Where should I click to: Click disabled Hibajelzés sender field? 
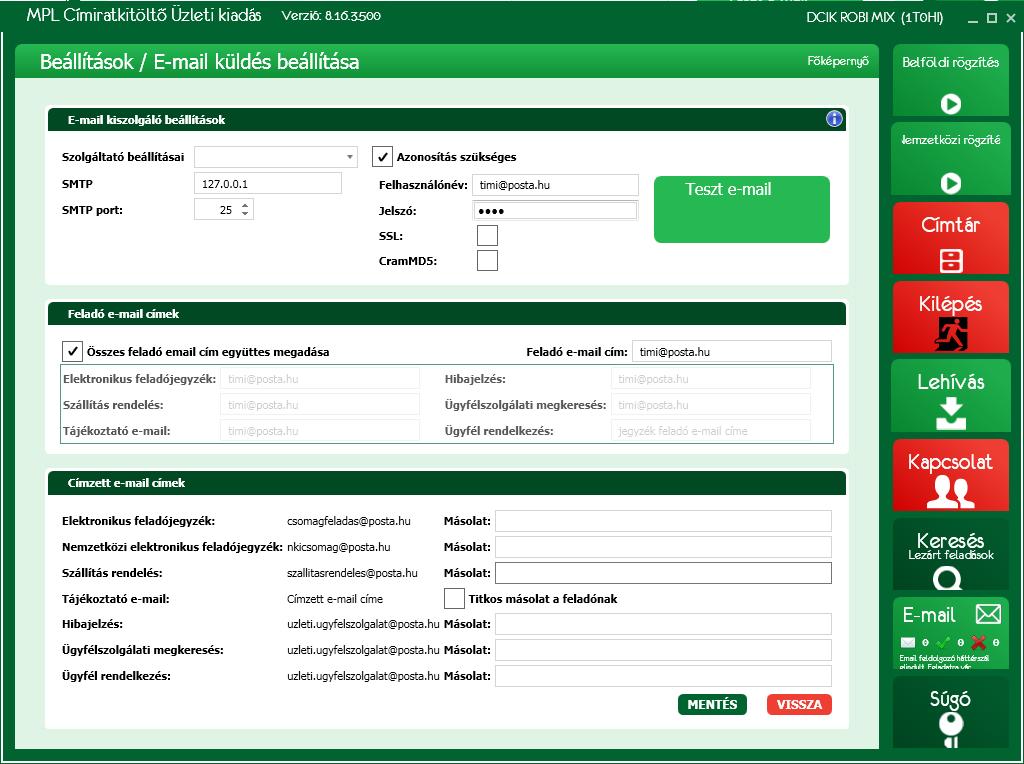click(x=711, y=378)
